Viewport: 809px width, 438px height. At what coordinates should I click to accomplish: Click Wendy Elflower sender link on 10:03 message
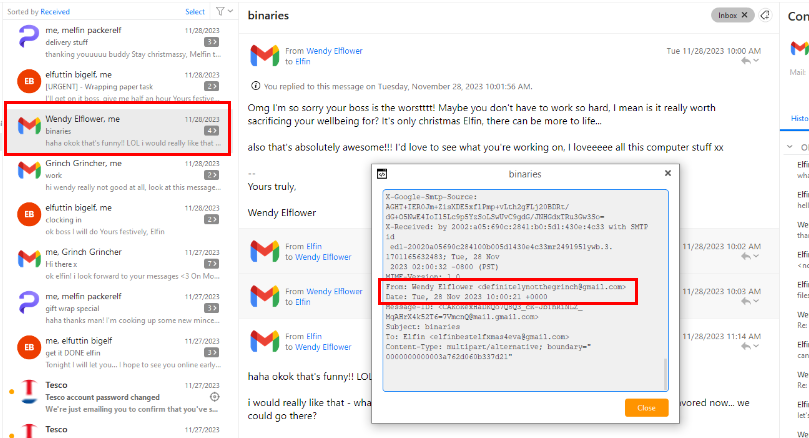(x=334, y=291)
